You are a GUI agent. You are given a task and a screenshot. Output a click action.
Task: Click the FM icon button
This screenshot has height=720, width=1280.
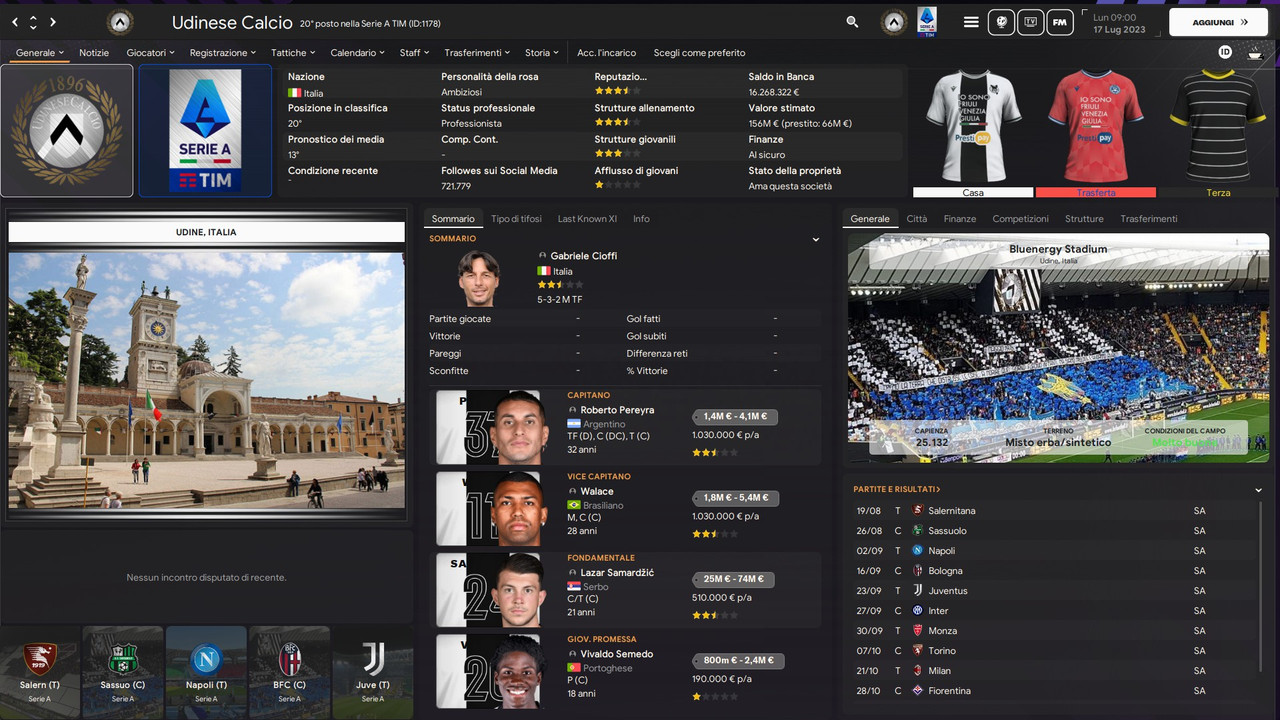pos(1060,22)
